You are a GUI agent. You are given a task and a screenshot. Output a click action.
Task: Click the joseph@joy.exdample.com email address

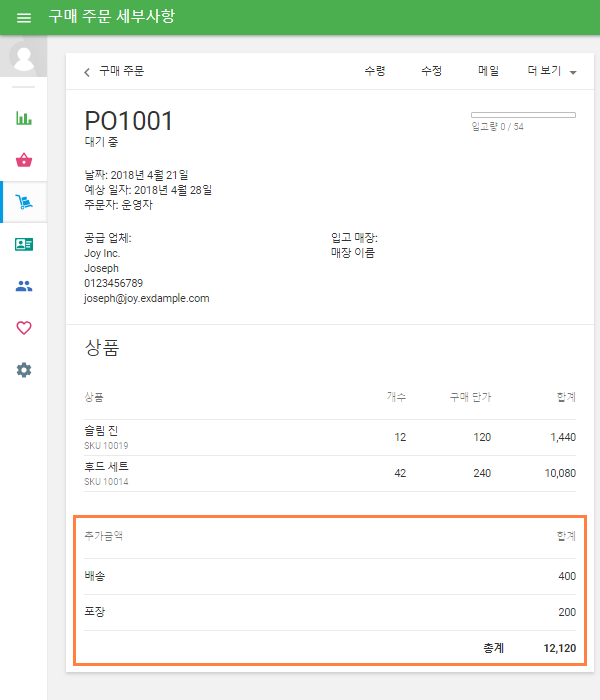pyautogui.click(x=147, y=298)
